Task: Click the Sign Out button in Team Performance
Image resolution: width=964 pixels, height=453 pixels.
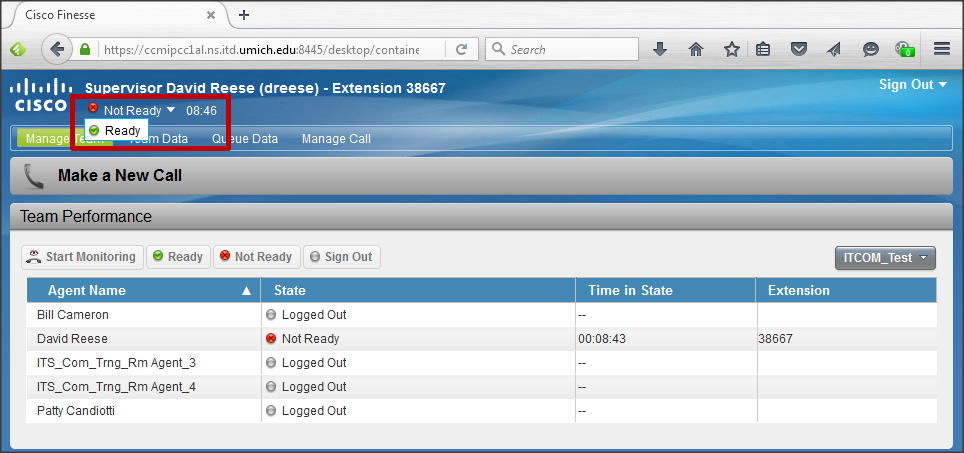Action: click(342, 257)
